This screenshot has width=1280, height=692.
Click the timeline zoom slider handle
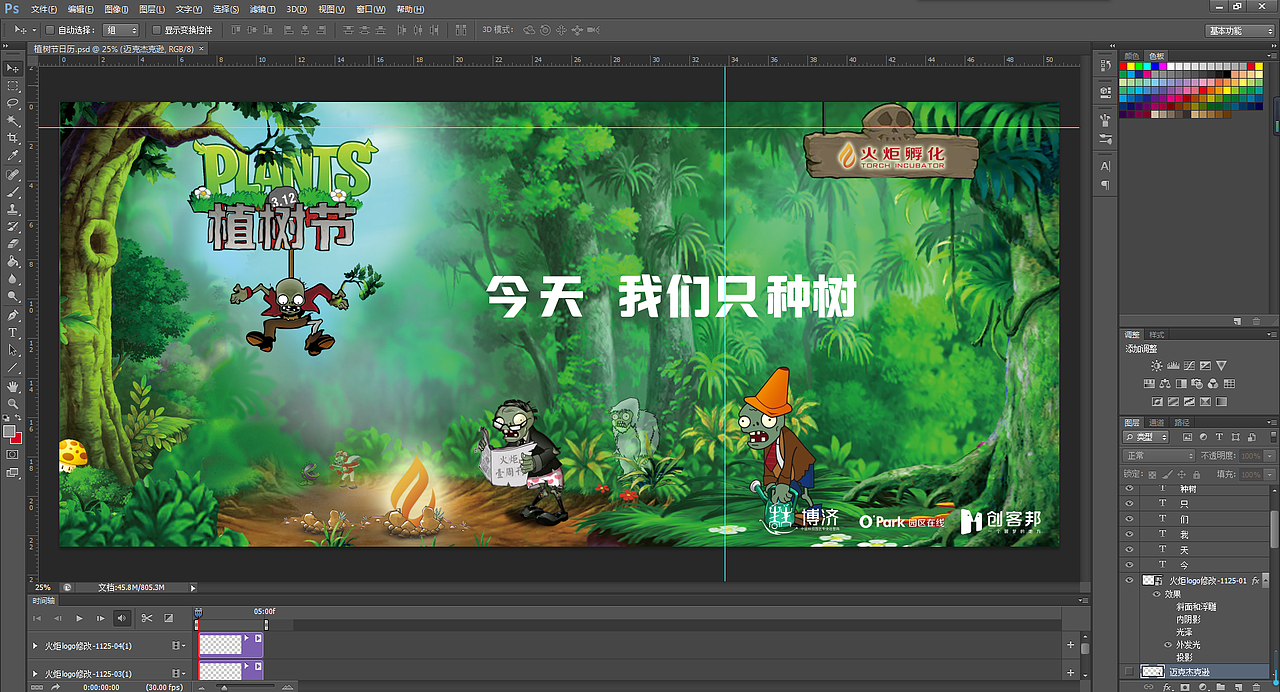tap(223, 688)
